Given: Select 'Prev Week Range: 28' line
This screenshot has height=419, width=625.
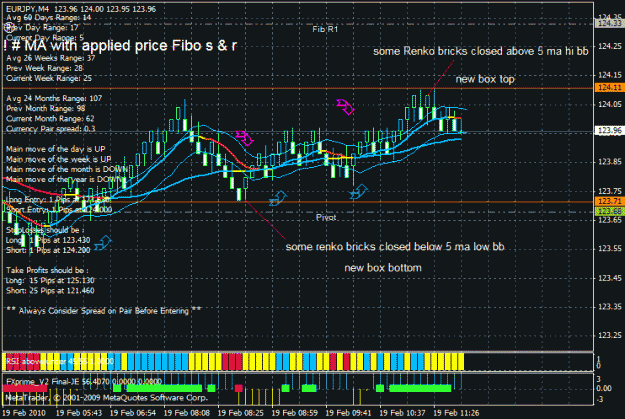Looking at the screenshot, I should tap(44, 68).
